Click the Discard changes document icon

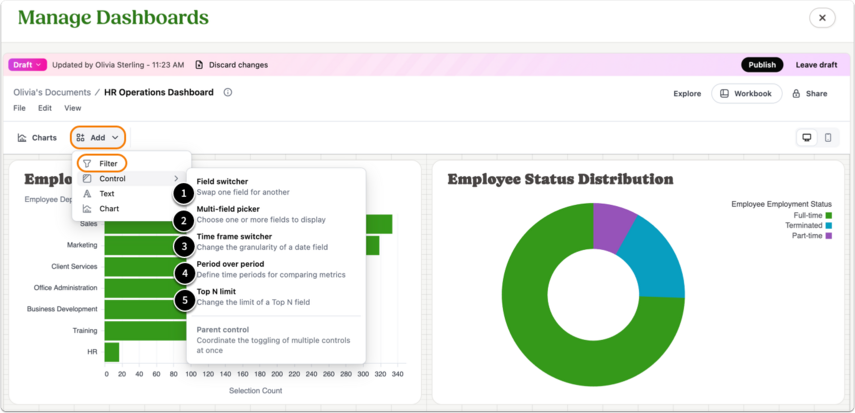pyautogui.click(x=199, y=65)
